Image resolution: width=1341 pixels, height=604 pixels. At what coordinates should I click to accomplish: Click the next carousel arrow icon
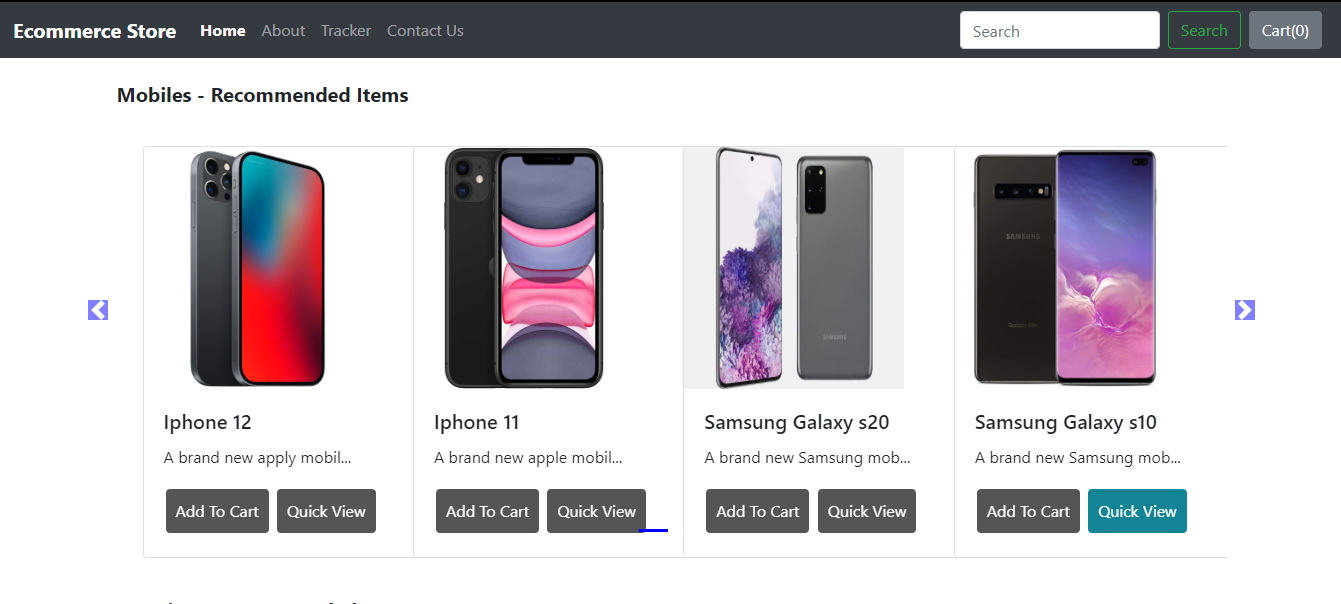[1245, 310]
